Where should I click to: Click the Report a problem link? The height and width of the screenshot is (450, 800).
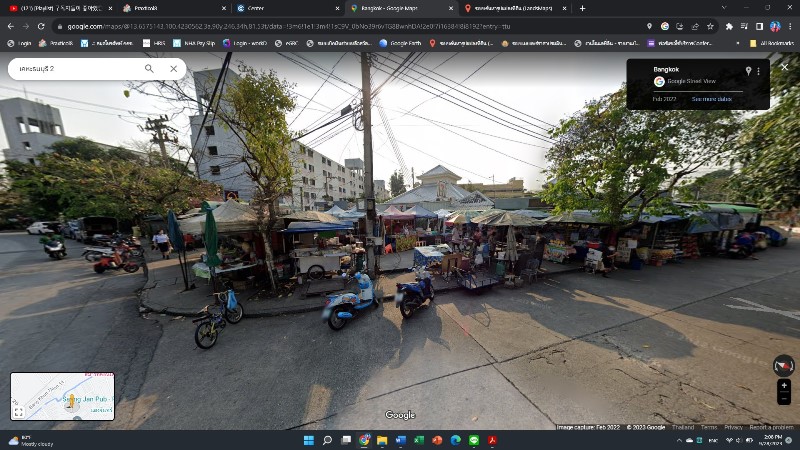771,427
